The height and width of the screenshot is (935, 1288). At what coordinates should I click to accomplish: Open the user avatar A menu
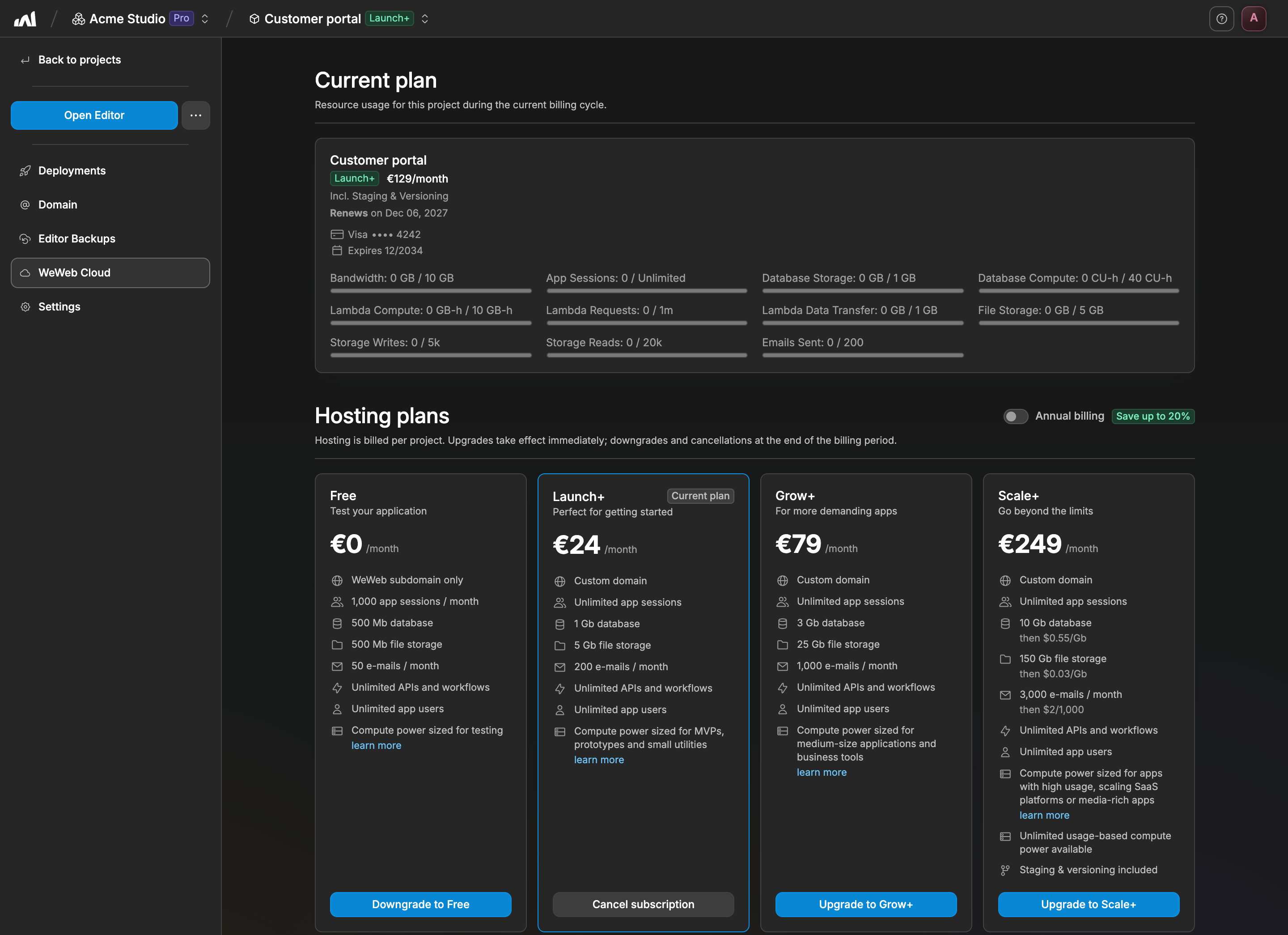(1254, 19)
